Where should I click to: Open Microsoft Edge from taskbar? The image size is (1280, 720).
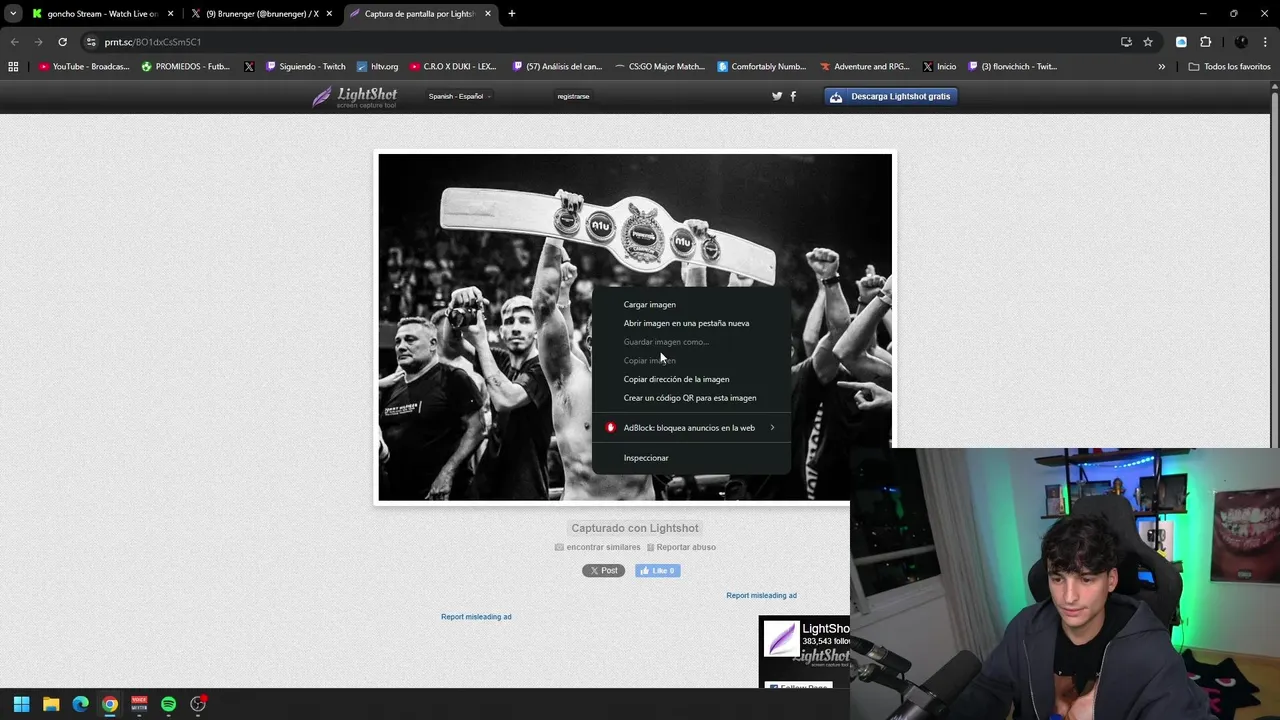pyautogui.click(x=80, y=704)
